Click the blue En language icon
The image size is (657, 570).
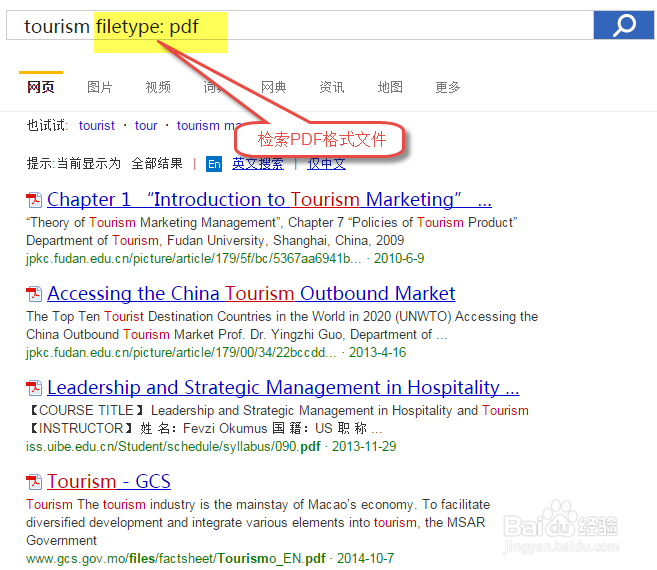click(214, 164)
